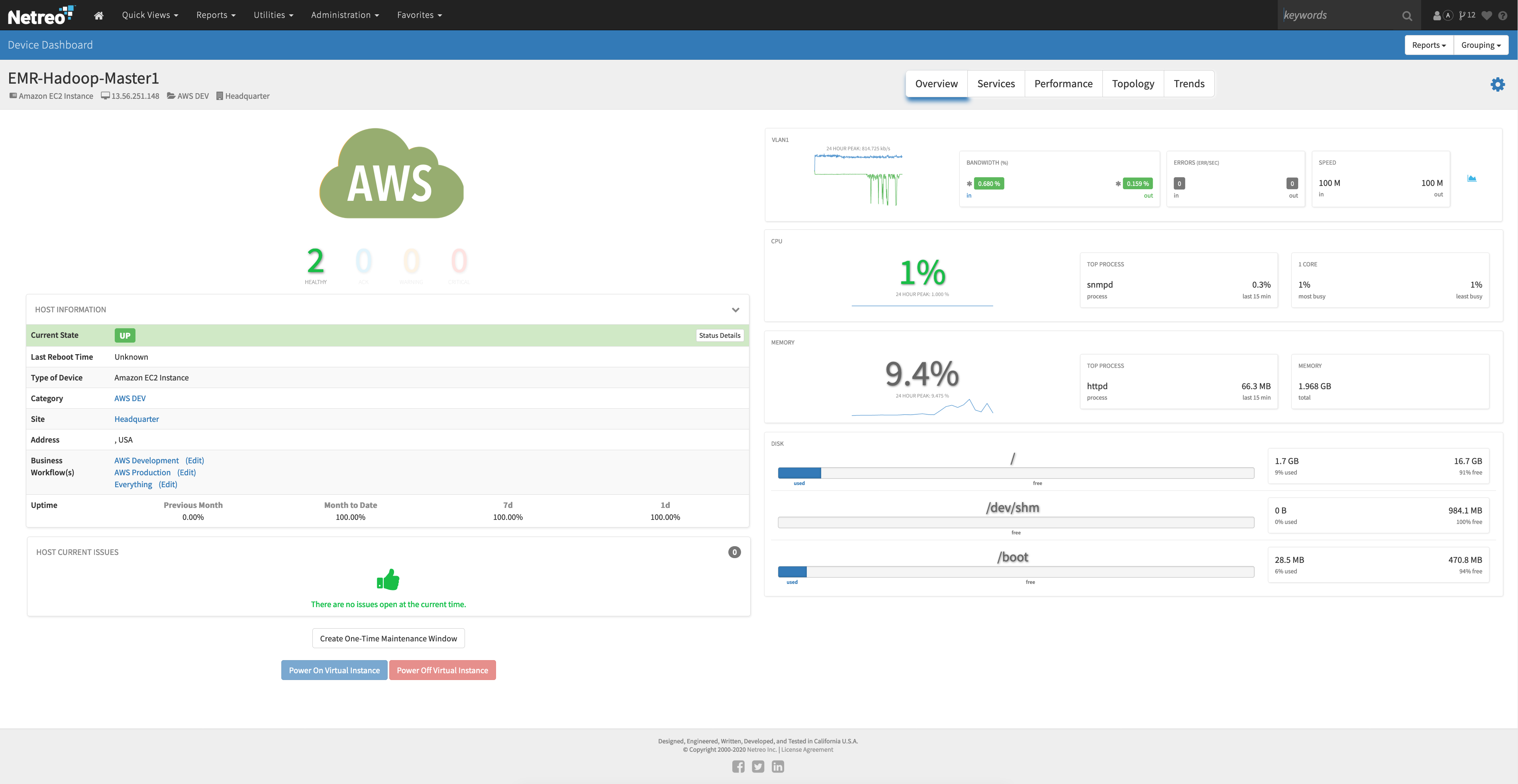
Task: Open the help question mark icon
Action: tap(1503, 15)
